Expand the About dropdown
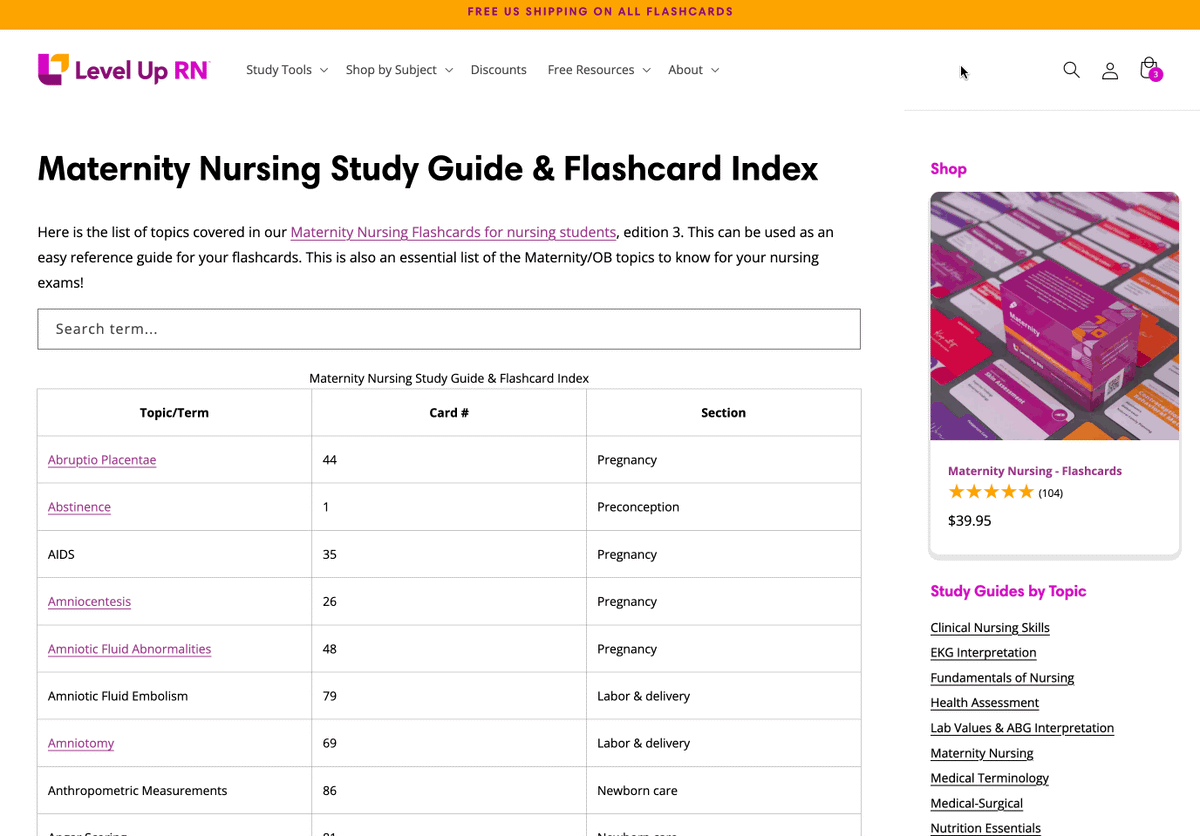Viewport: 1200px width, 836px height. (686, 69)
